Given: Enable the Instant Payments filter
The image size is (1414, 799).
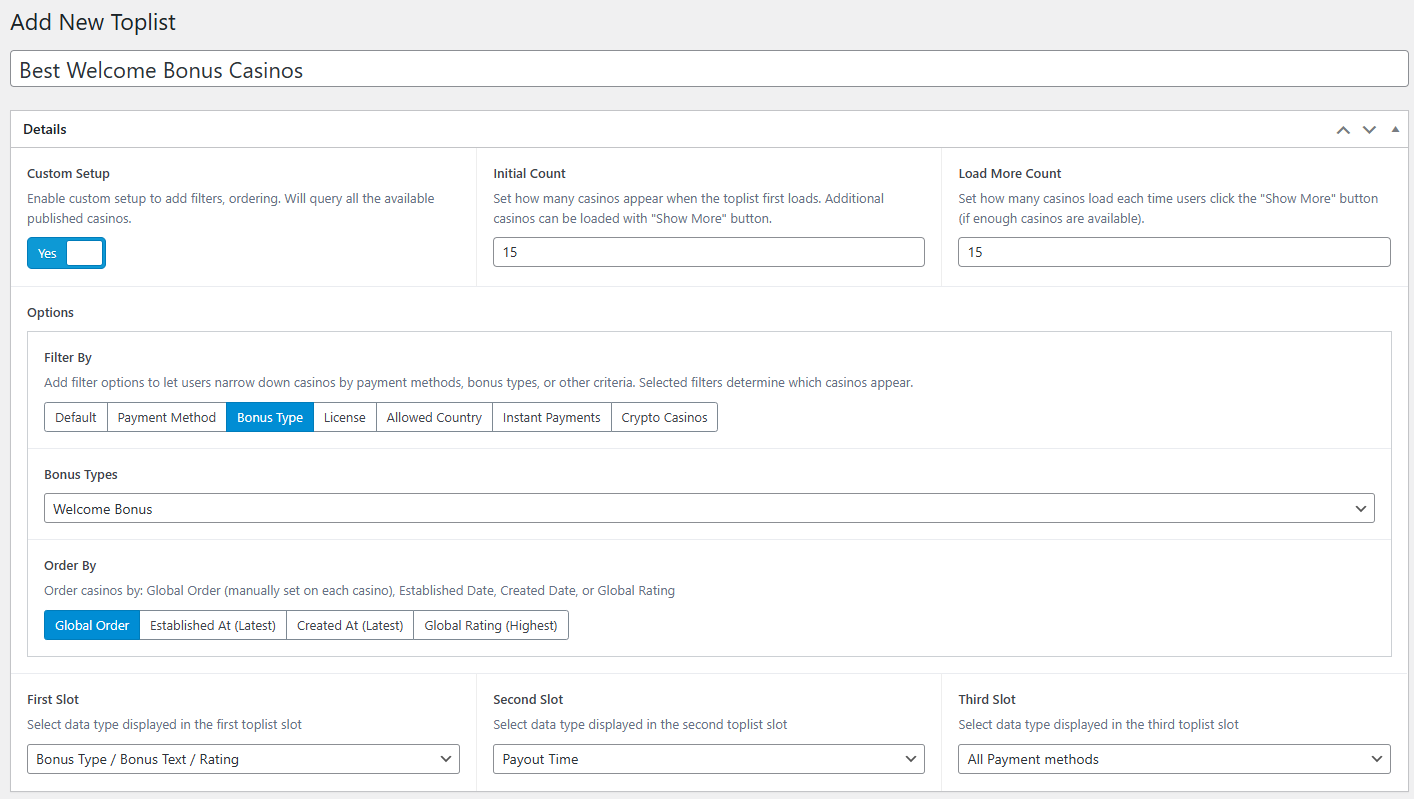Looking at the screenshot, I should (551, 417).
